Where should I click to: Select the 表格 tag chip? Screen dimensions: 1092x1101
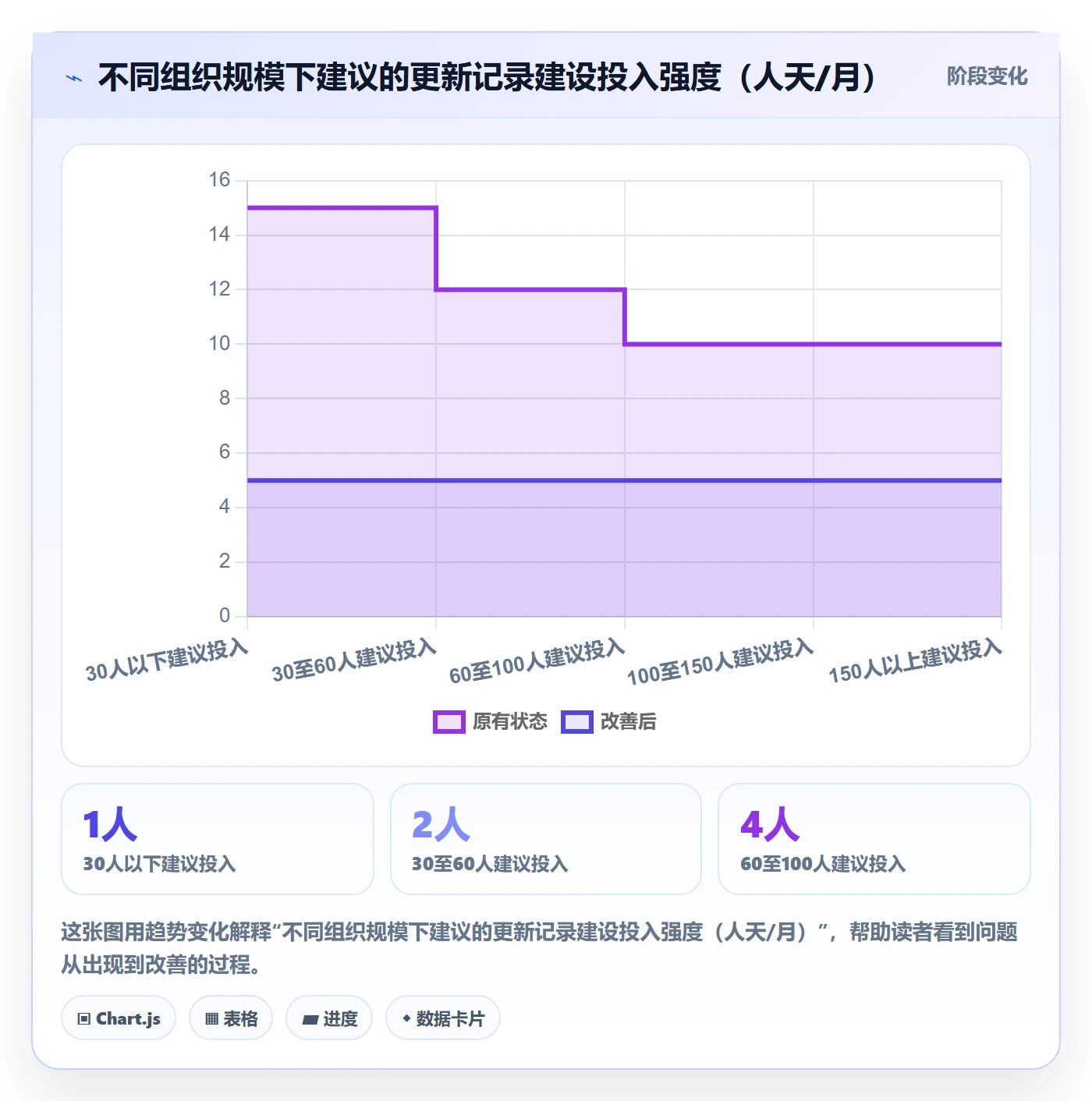(231, 1018)
